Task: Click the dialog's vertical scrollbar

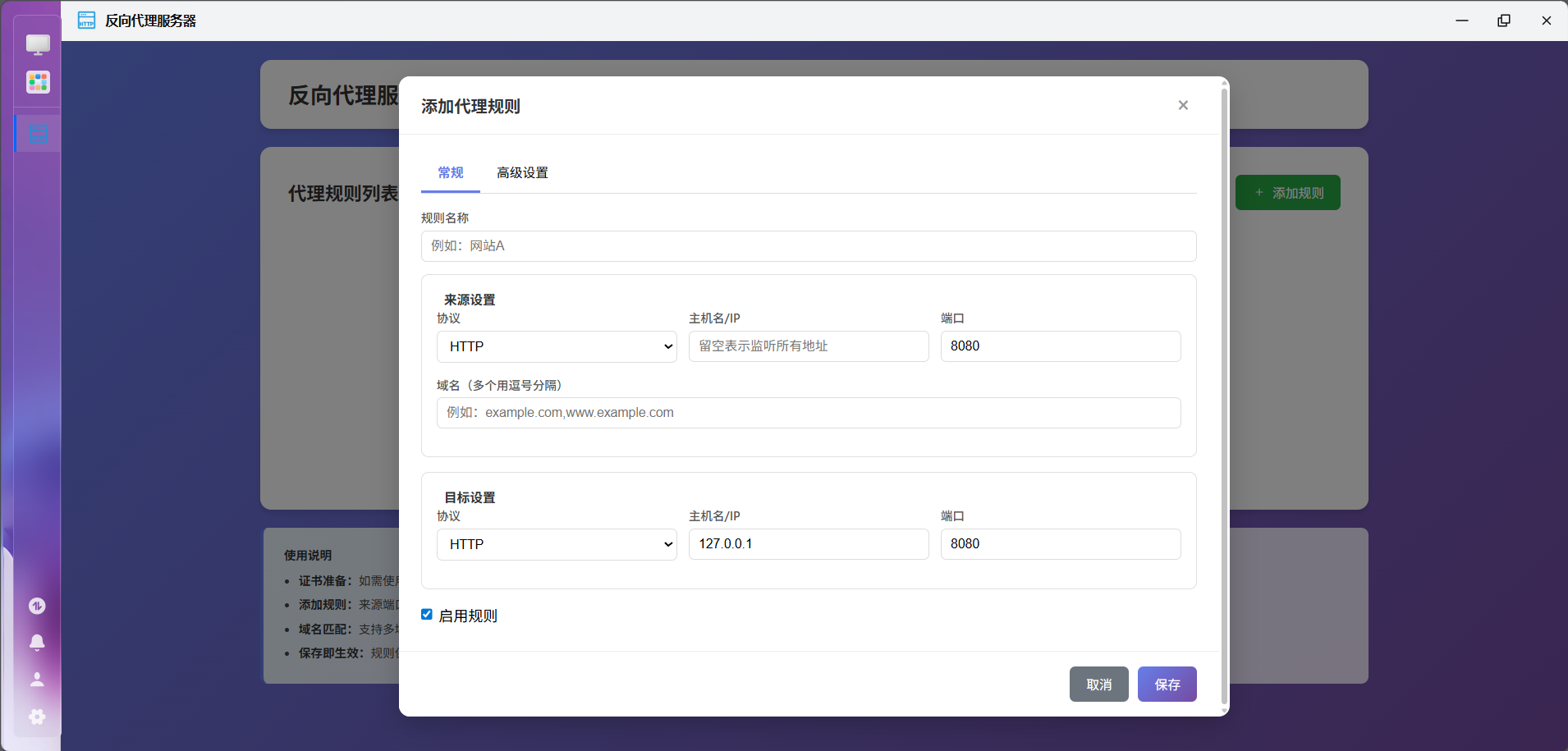Action: coord(1224,394)
